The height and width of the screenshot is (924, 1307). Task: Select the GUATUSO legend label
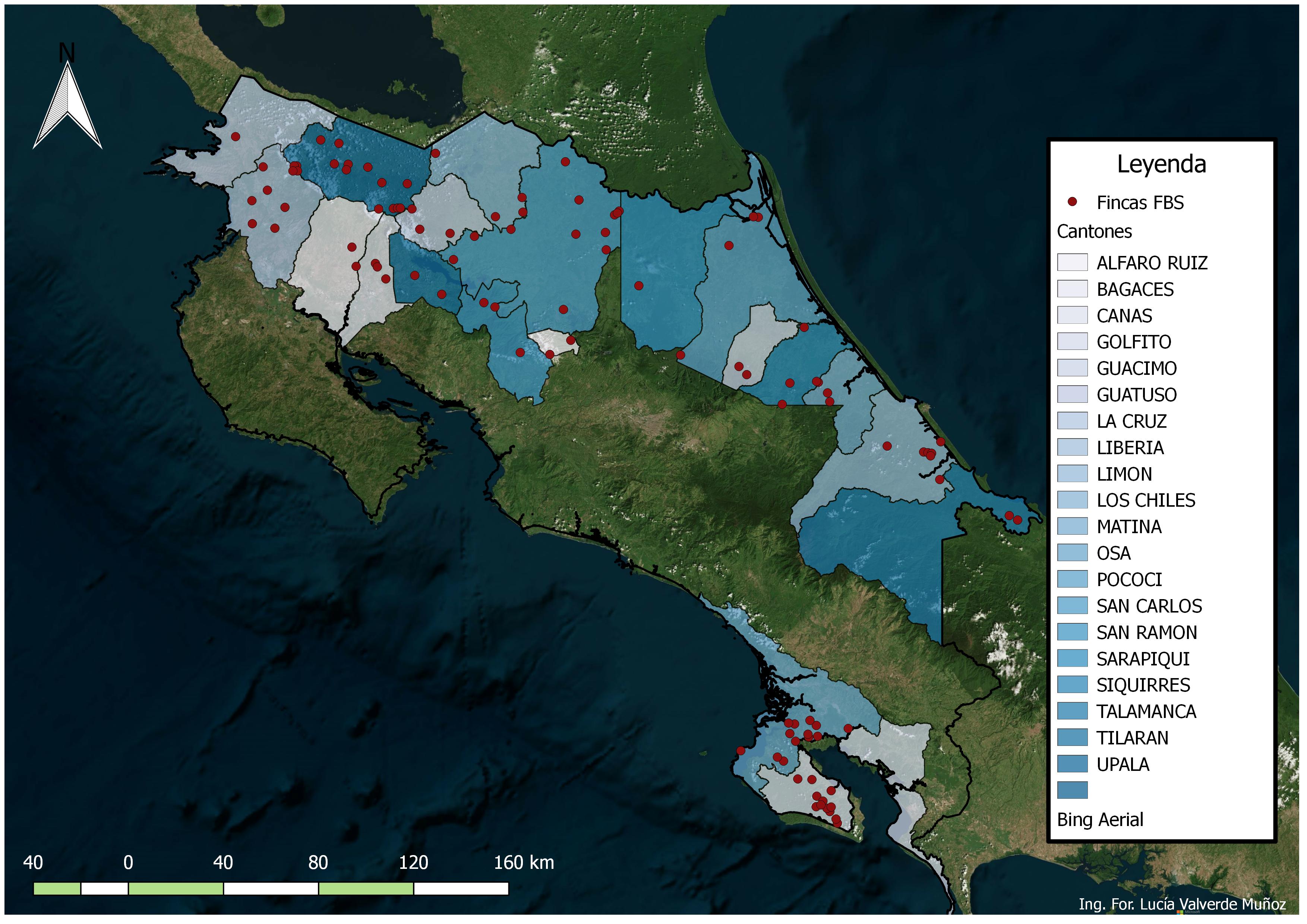click(x=1137, y=395)
